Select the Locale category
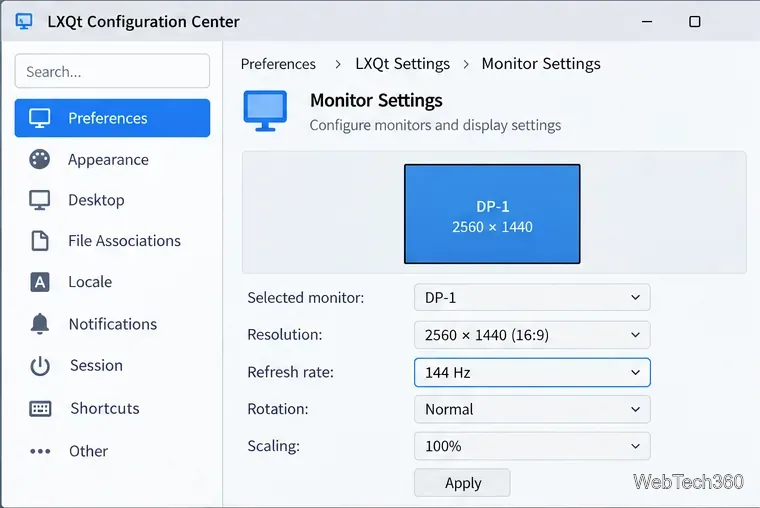Viewport: 760px width, 508px height. pyautogui.click(x=112, y=282)
